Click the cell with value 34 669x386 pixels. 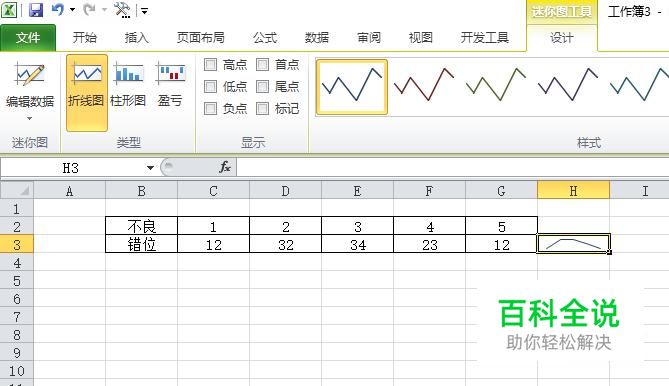tap(358, 244)
